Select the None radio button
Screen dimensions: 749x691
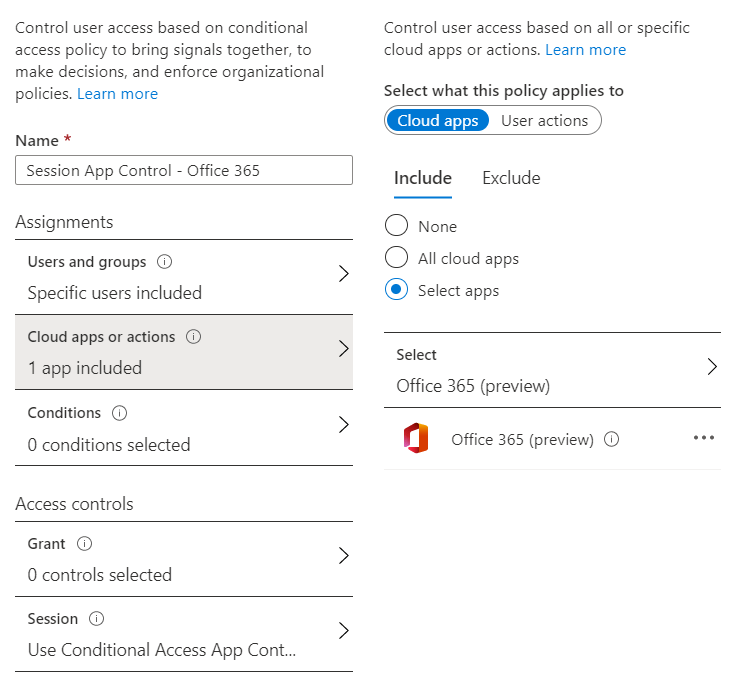397,226
